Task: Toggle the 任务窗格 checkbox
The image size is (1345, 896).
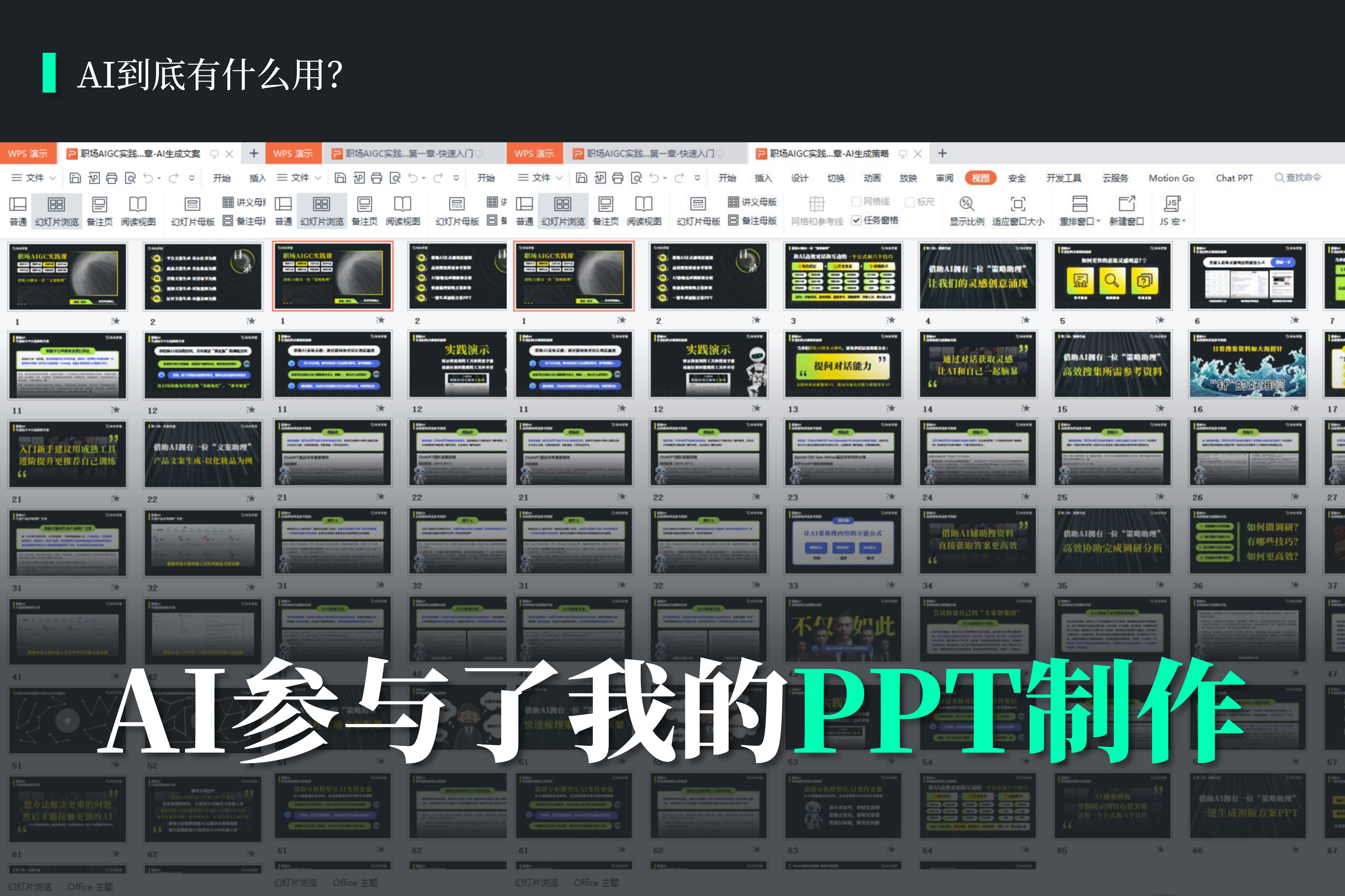Action: pos(856,220)
